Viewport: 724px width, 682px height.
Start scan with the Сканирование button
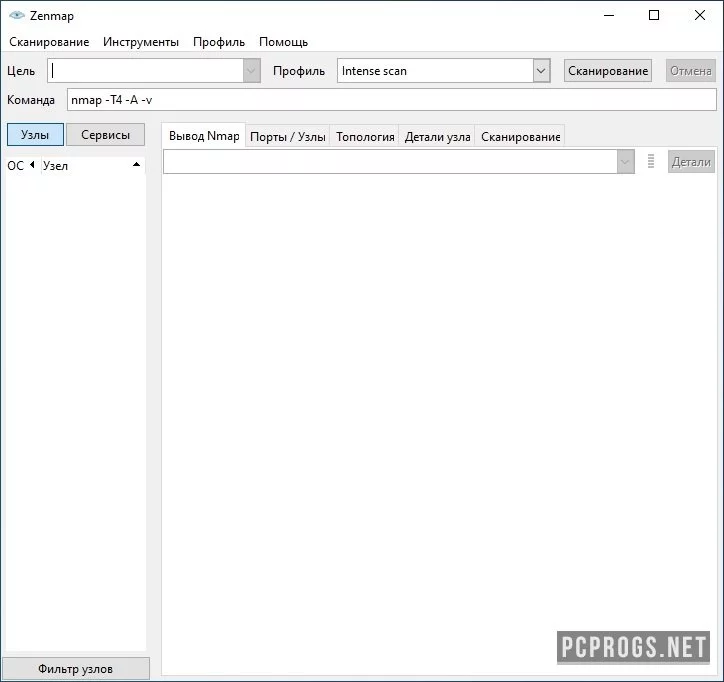608,71
